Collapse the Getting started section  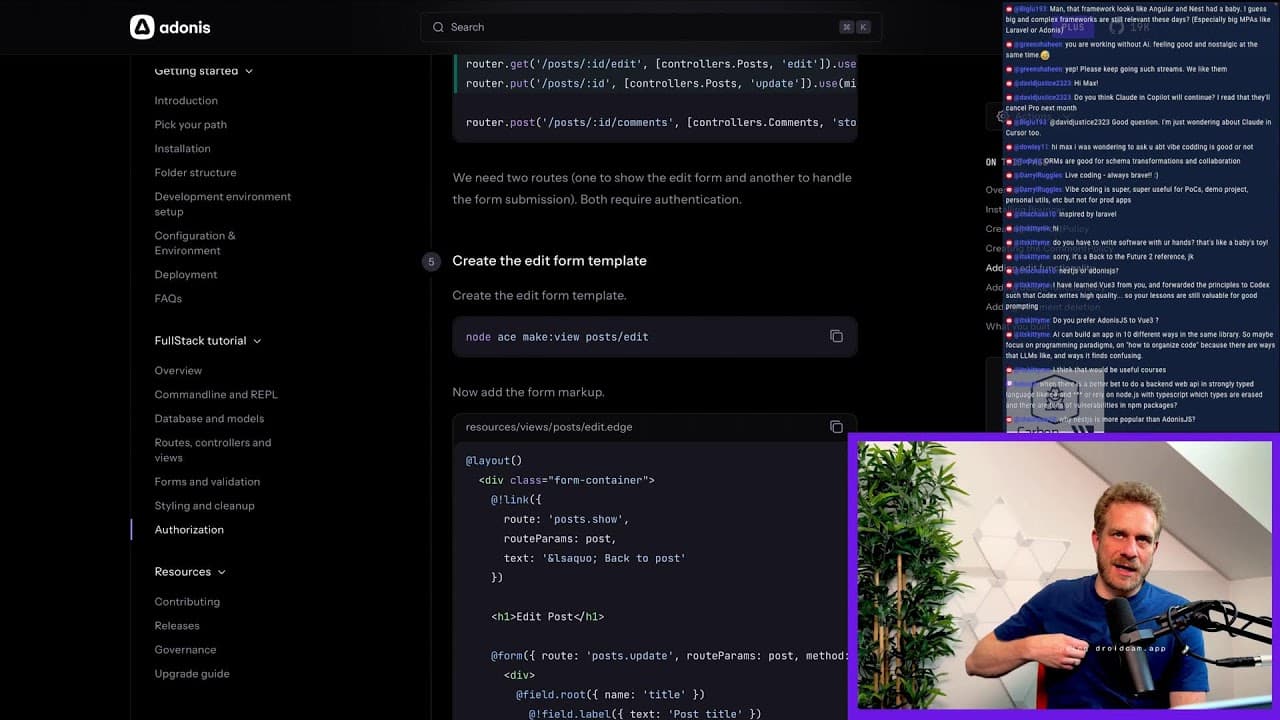click(204, 71)
